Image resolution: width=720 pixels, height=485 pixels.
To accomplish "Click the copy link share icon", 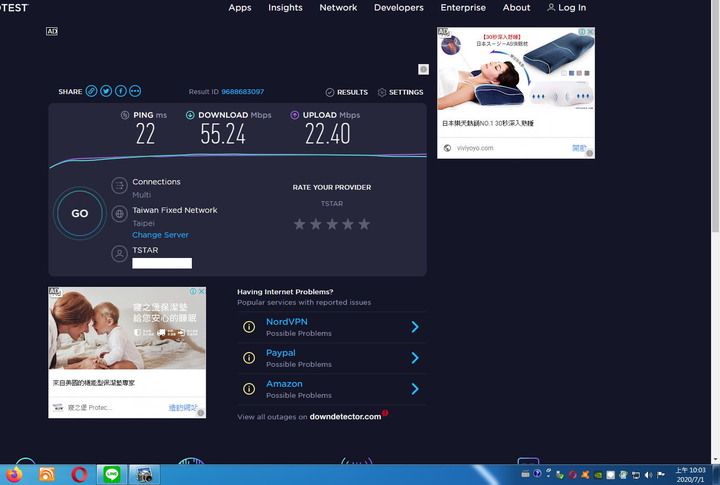I will pos(91,91).
